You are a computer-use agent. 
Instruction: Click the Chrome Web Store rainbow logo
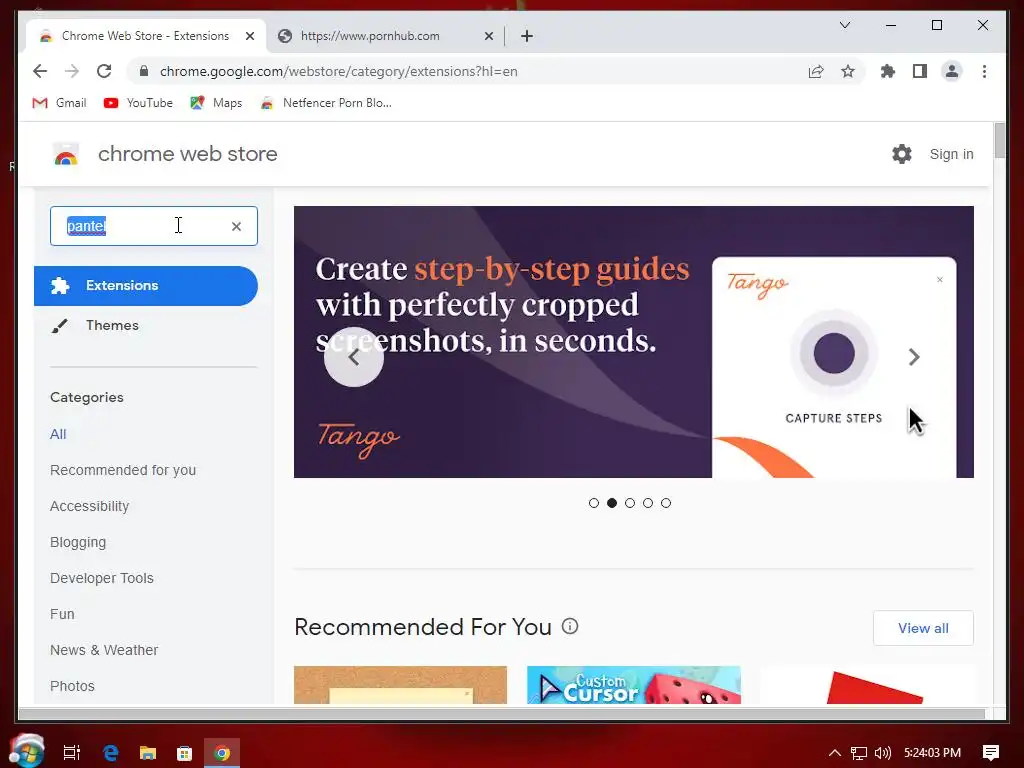tap(65, 154)
